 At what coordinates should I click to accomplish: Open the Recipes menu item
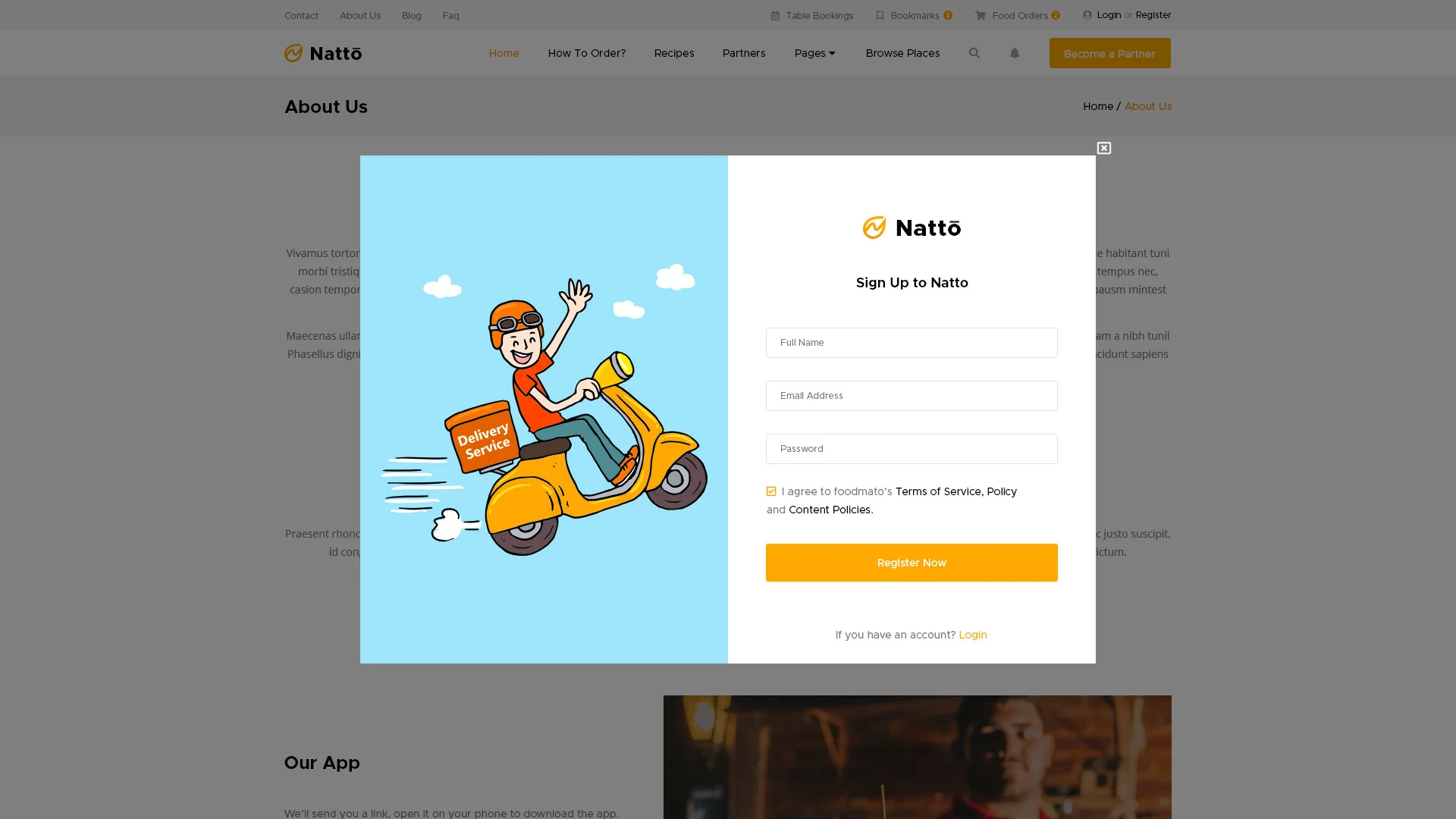(x=673, y=53)
